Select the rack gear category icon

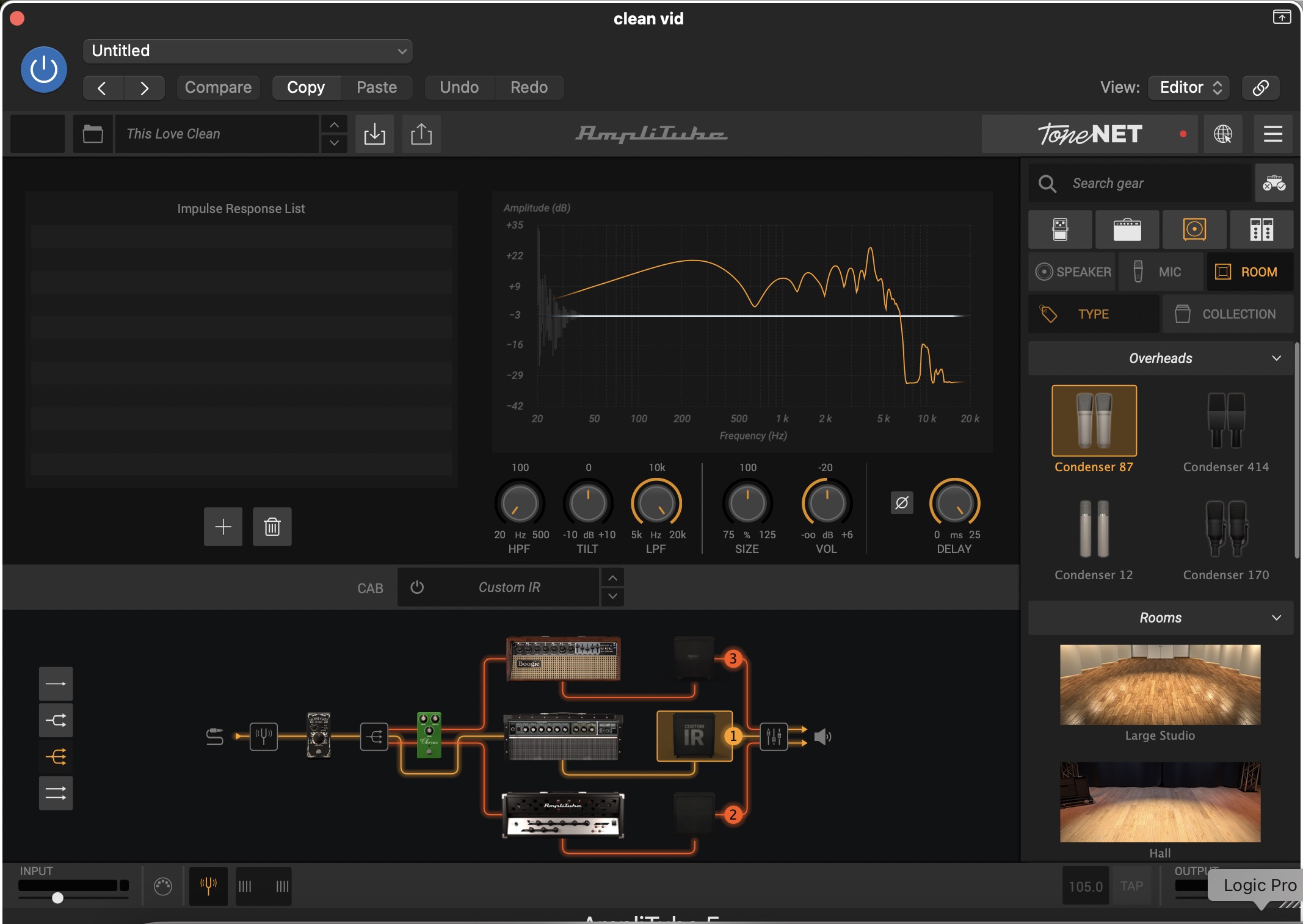(x=1261, y=229)
